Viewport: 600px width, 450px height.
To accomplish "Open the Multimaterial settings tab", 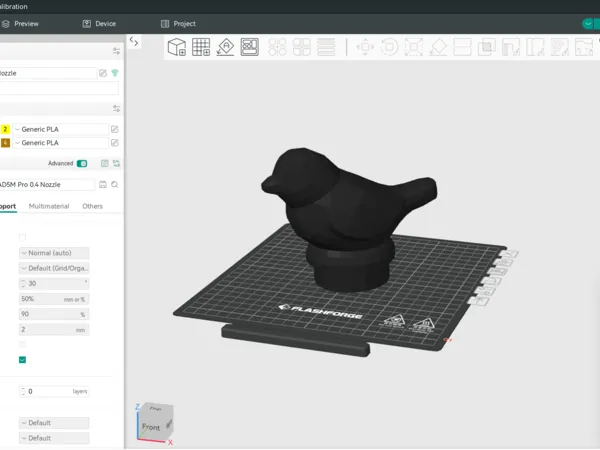I will click(49, 206).
